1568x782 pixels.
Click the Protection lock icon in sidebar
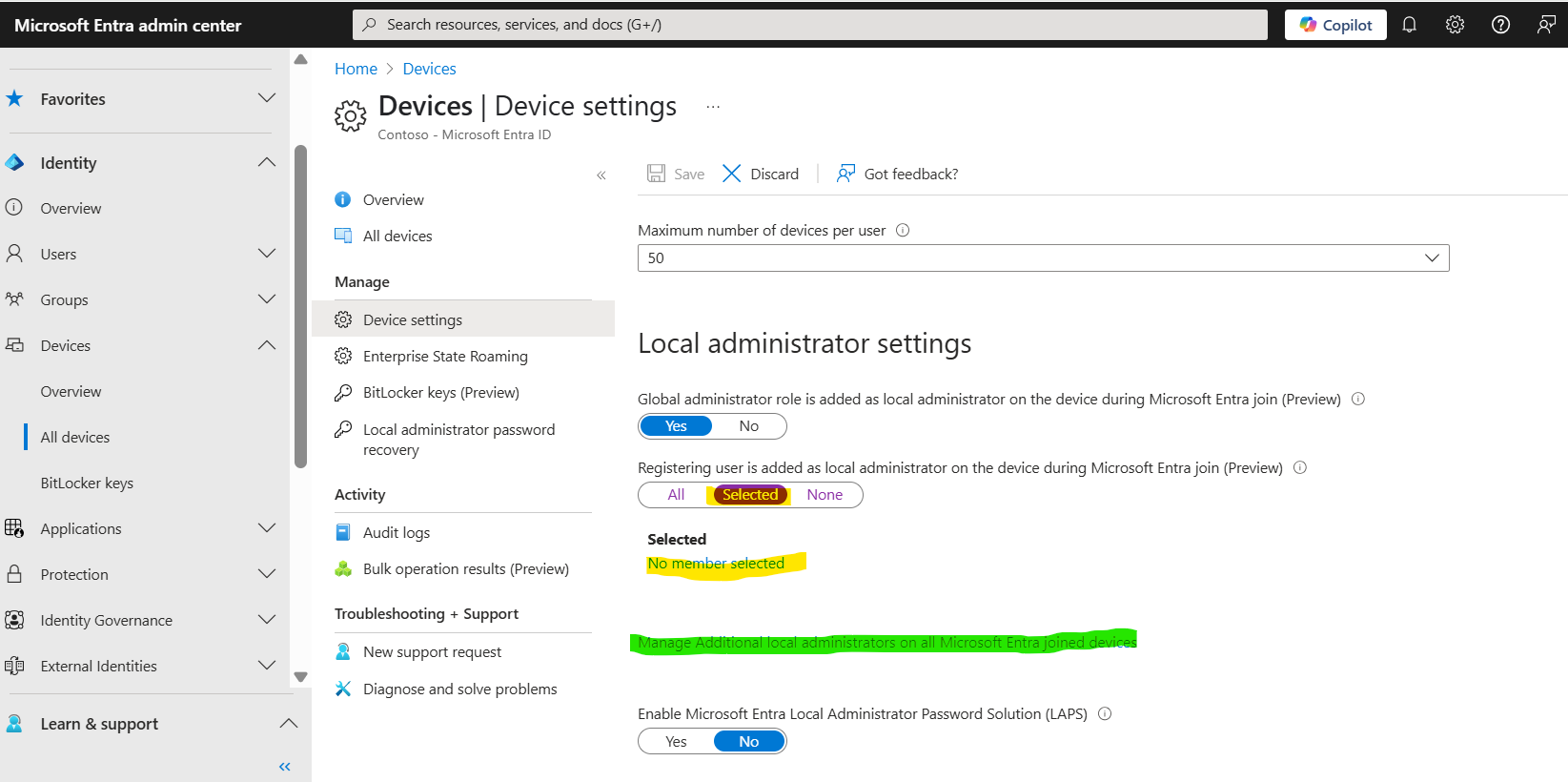[x=14, y=574]
